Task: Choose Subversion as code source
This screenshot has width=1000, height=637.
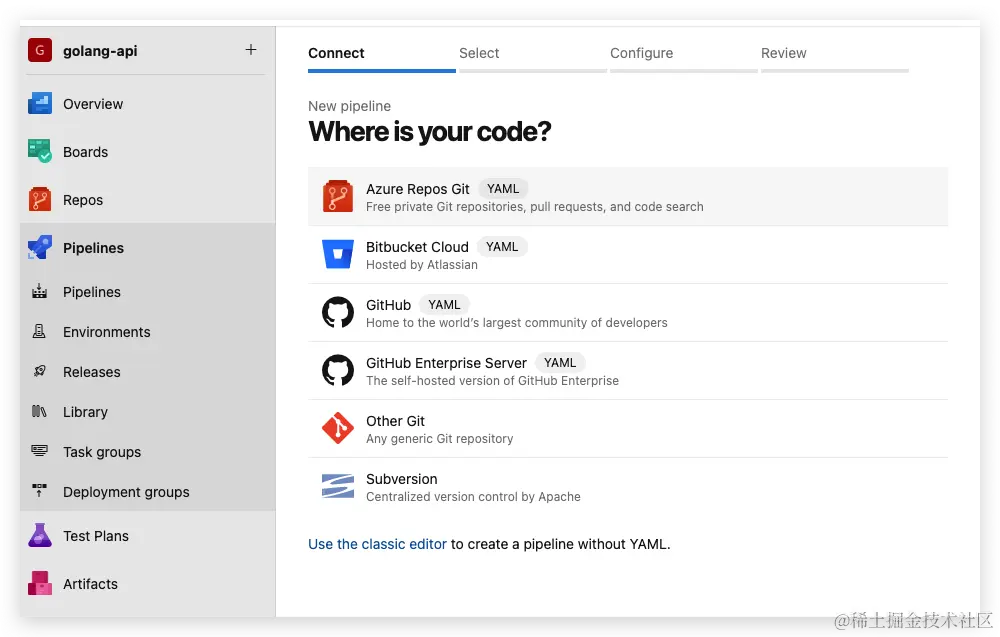Action: (x=628, y=487)
